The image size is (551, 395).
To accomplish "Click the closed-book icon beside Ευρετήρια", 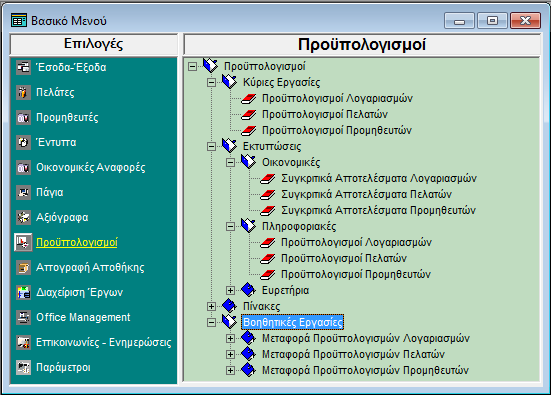I will pos(248,290).
